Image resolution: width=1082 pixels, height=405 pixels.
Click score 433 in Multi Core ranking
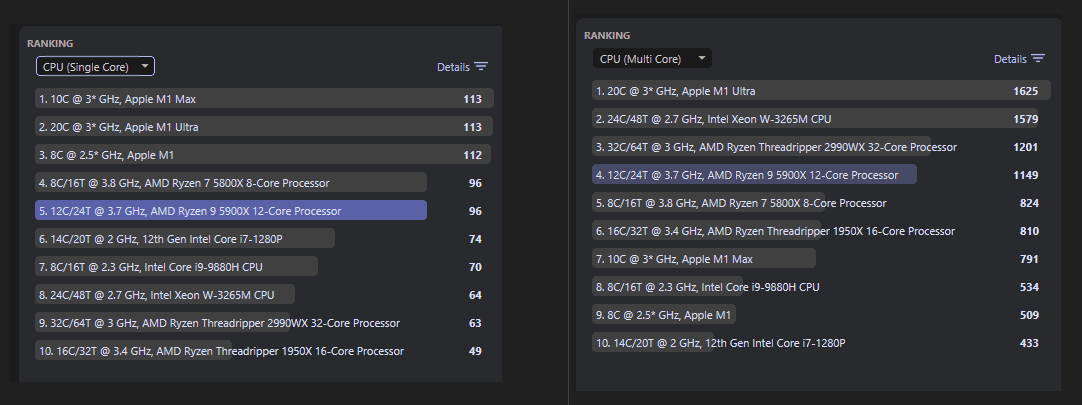click(x=1029, y=343)
